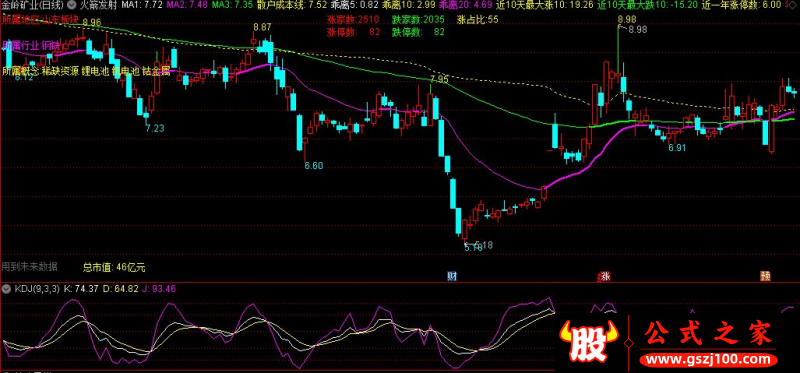800x373 pixels.
Task: Click the 7.23 low price label
Action: (155, 129)
